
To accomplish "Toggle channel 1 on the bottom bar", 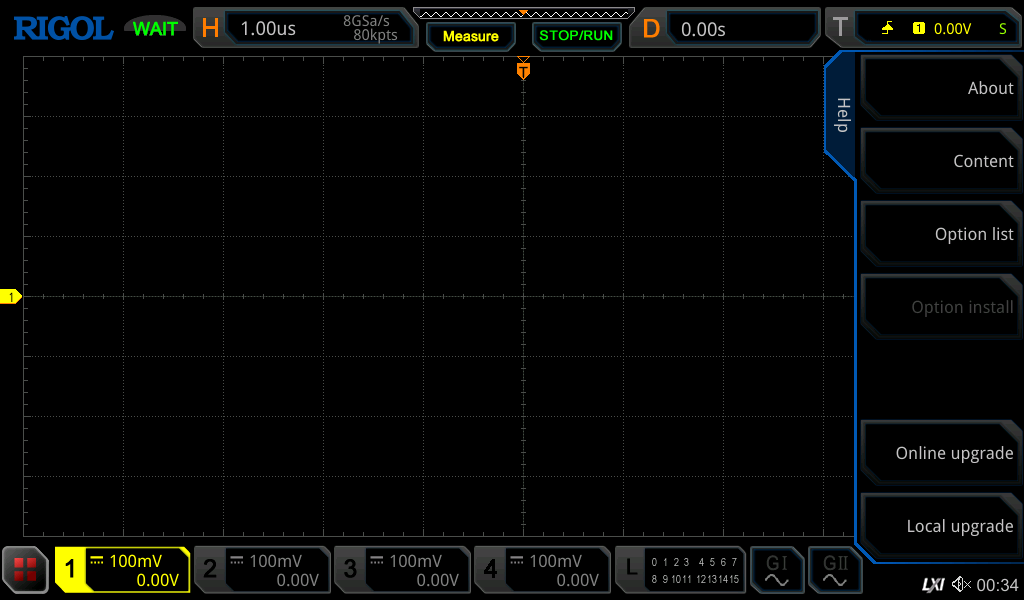I will 122,570.
